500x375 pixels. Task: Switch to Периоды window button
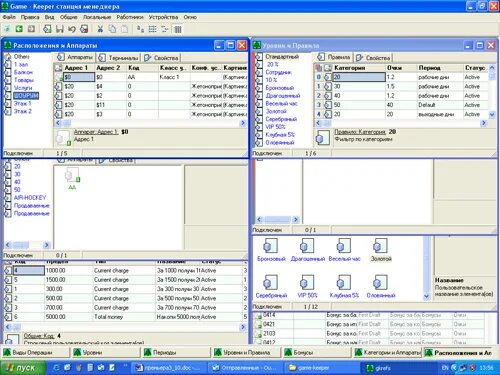tap(177, 352)
